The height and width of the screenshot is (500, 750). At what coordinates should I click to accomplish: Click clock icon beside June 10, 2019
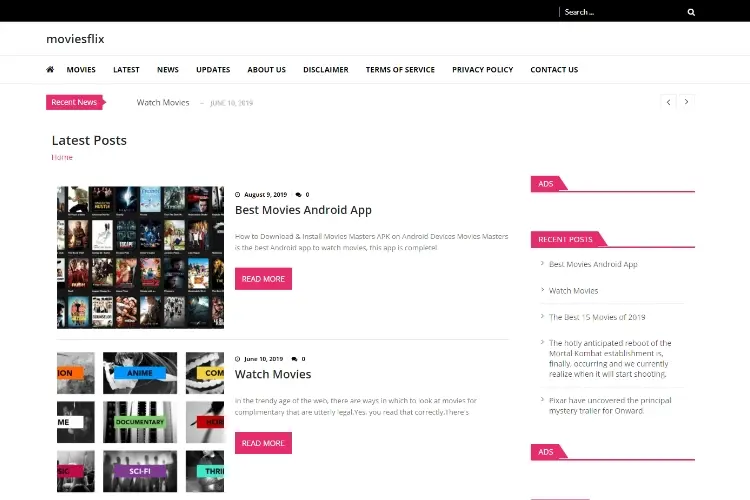coord(237,359)
